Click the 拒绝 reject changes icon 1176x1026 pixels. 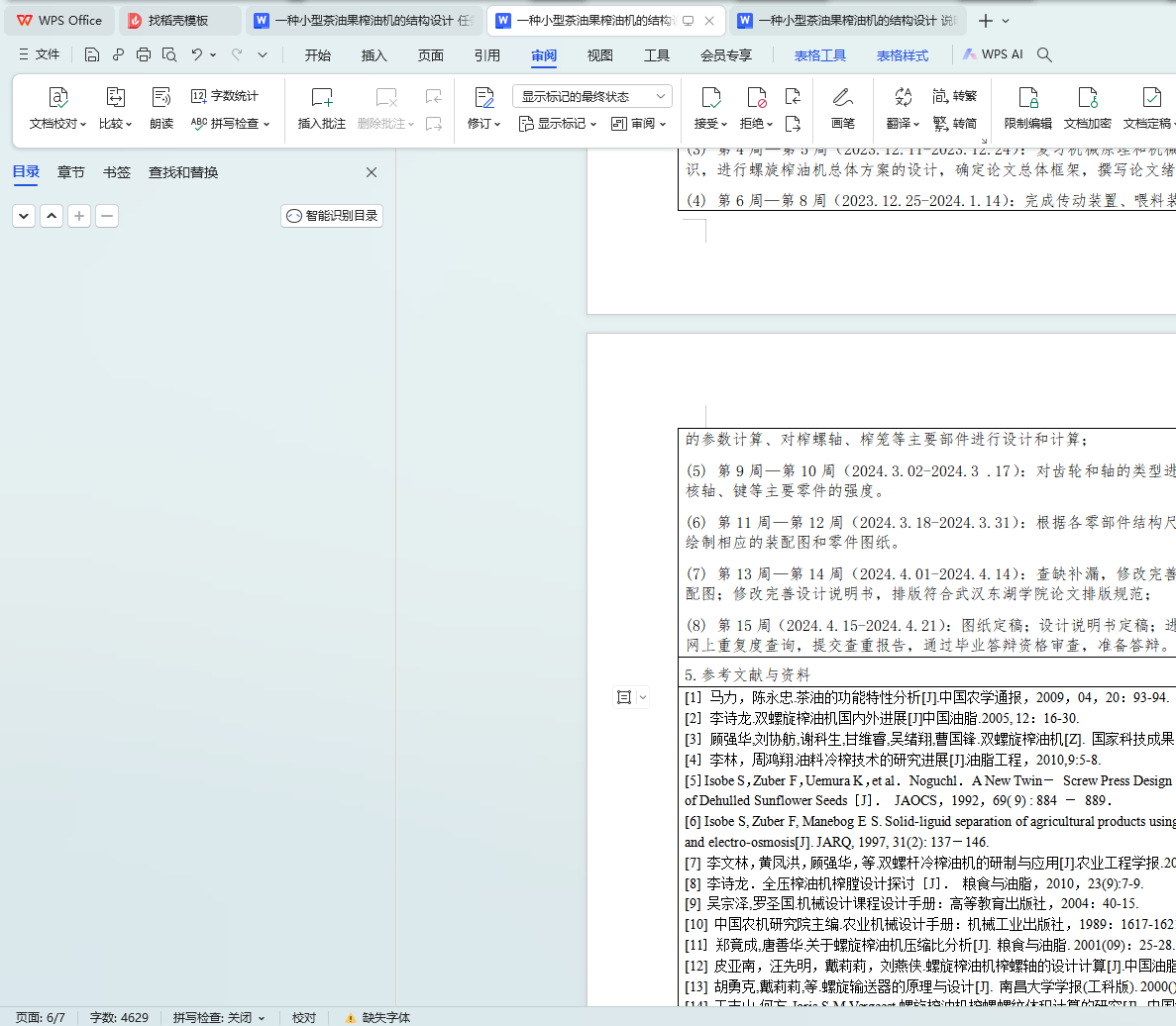pyautogui.click(x=756, y=97)
